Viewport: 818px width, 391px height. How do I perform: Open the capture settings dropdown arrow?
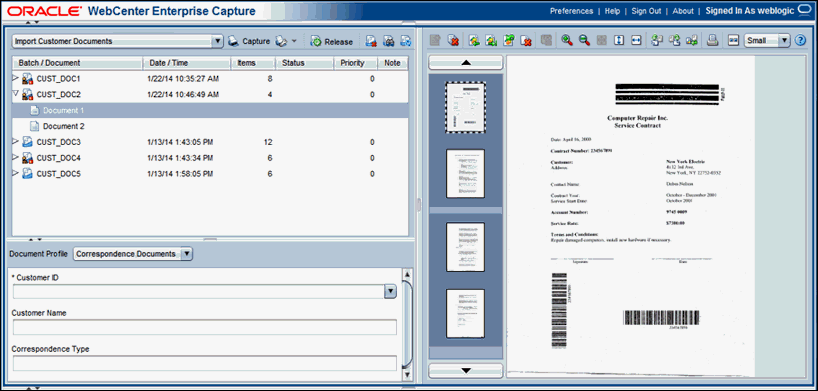[x=294, y=41]
